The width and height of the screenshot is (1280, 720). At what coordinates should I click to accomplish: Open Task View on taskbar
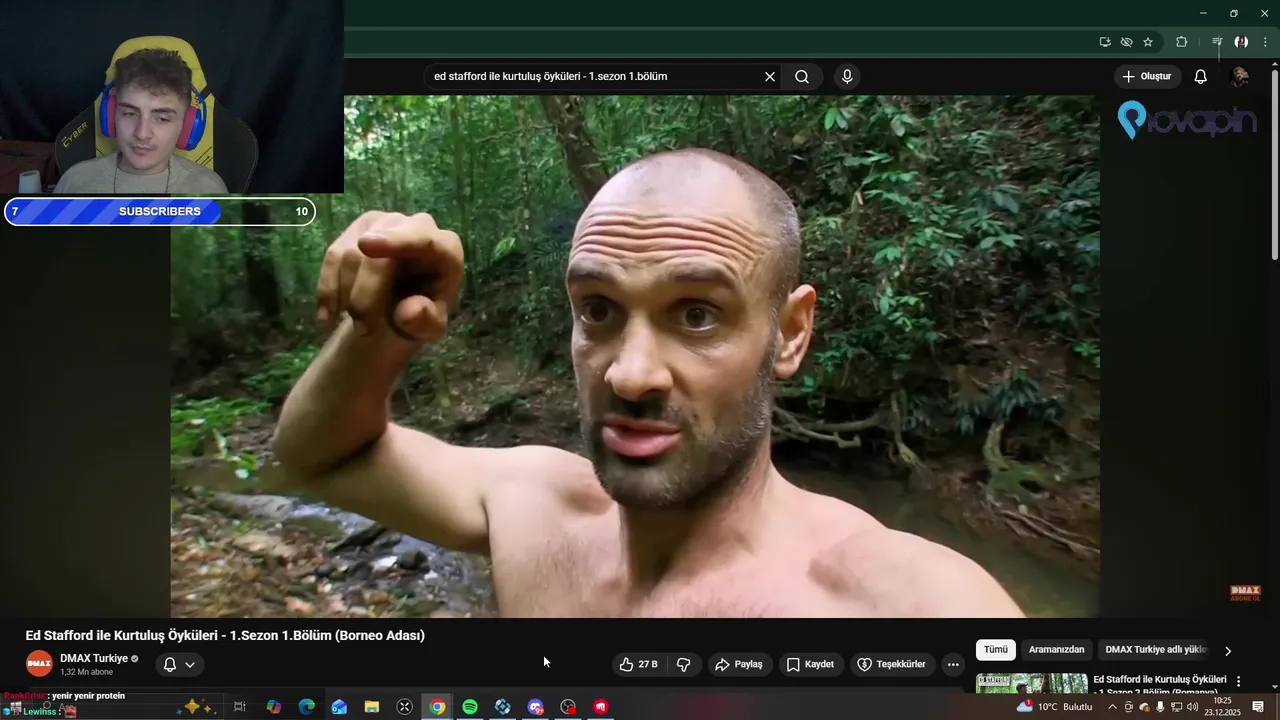click(240, 707)
